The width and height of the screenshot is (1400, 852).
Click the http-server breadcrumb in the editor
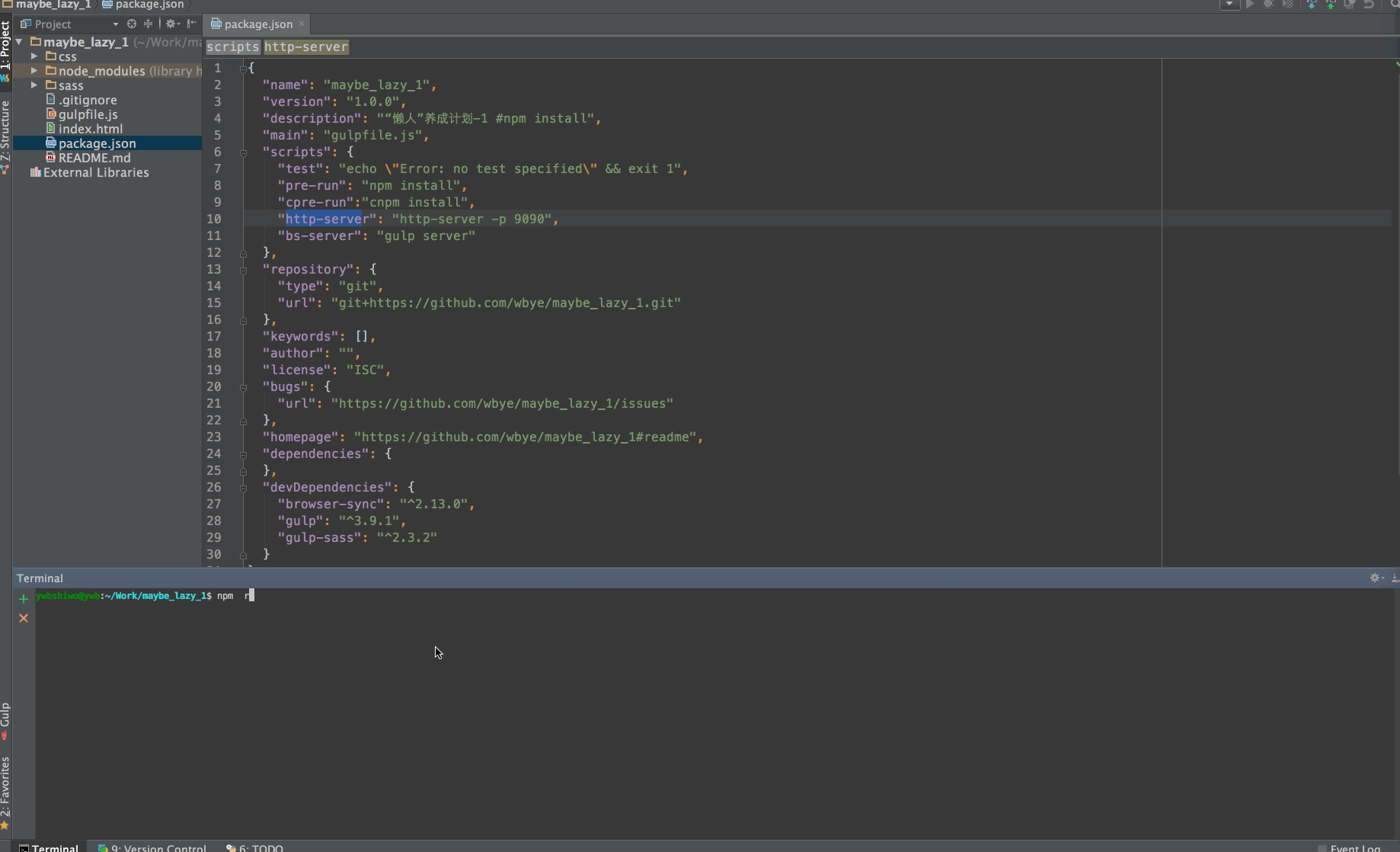point(306,46)
